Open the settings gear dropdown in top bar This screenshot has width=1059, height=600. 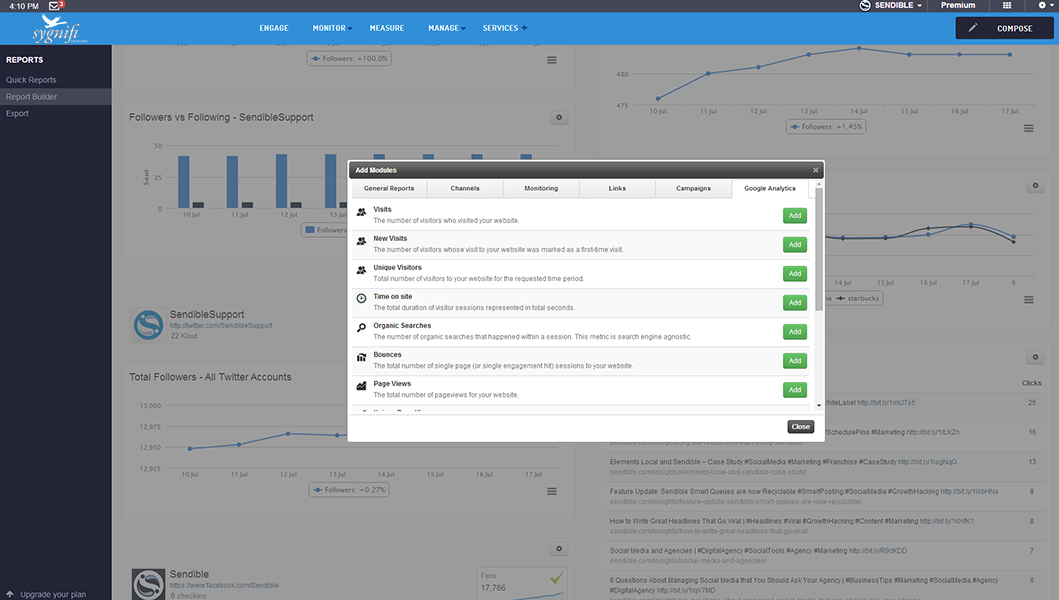(1043, 6)
